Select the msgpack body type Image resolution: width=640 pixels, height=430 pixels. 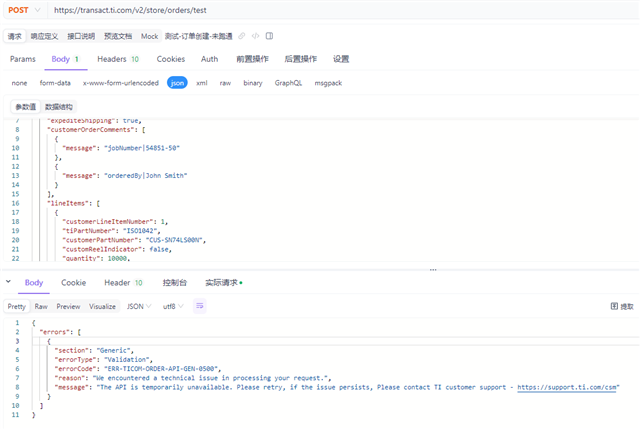click(328, 83)
